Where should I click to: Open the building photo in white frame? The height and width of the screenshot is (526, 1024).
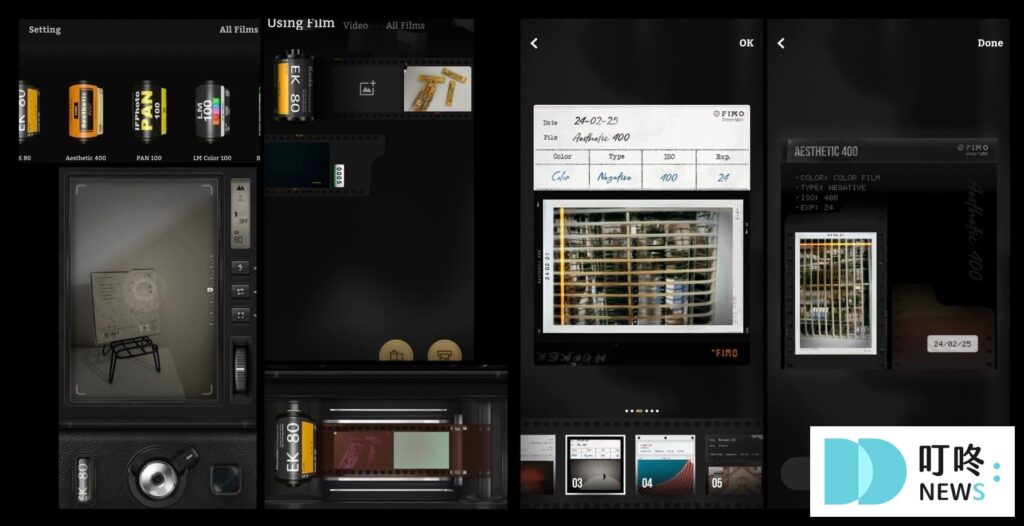pos(643,267)
